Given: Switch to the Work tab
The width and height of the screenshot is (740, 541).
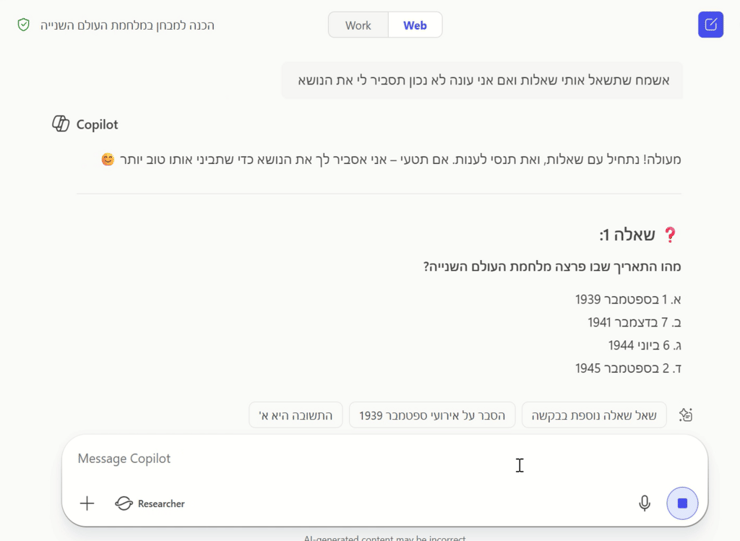Looking at the screenshot, I should click(358, 25).
